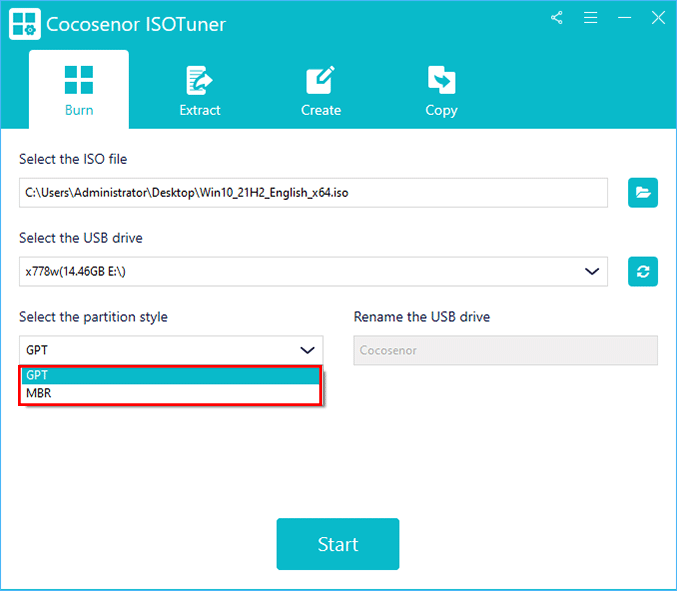The height and width of the screenshot is (591, 677).
Task: Click the 'Select the USB drive' label
Action: point(81,238)
